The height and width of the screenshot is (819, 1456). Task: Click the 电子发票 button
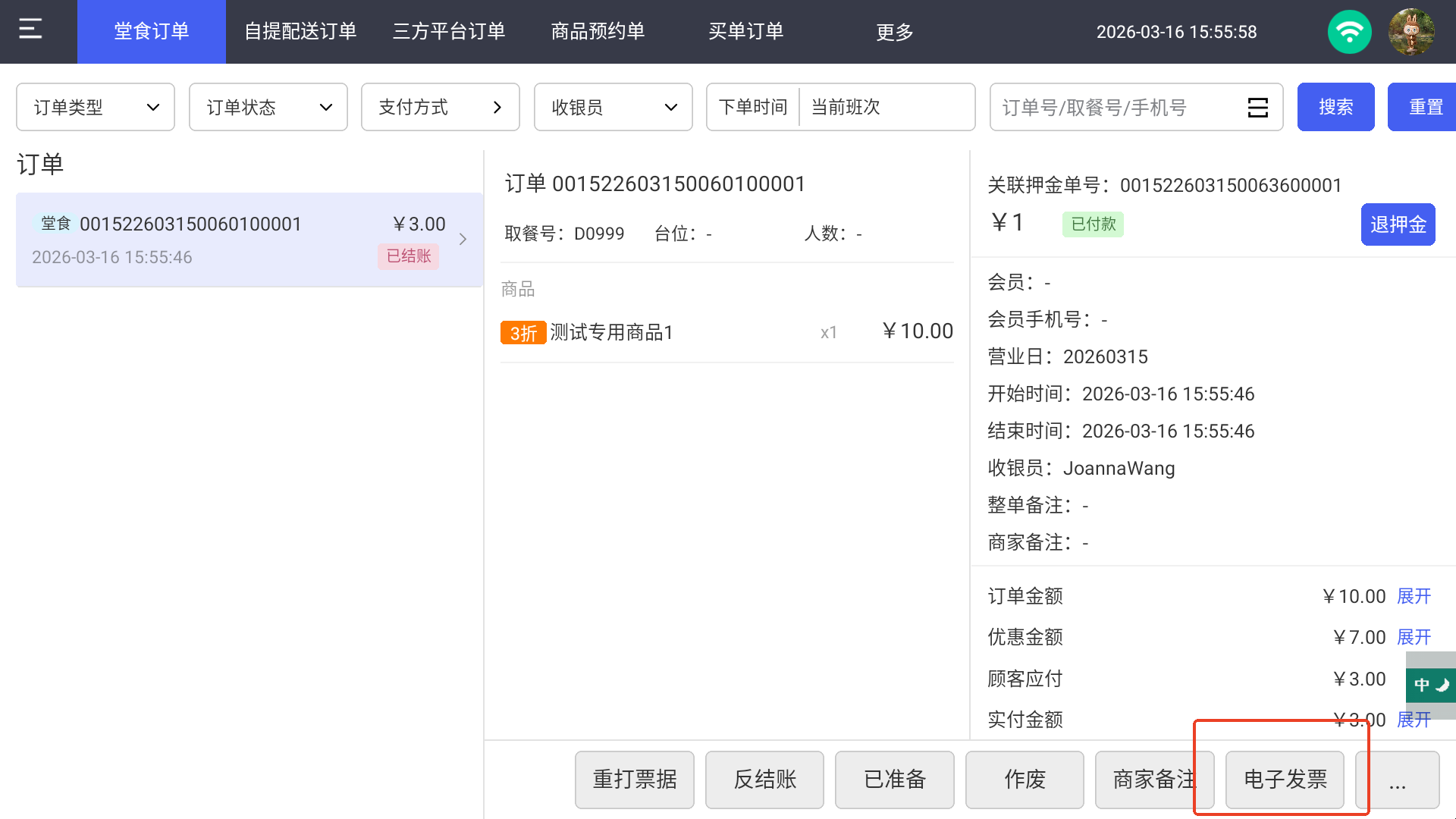[1285, 780]
